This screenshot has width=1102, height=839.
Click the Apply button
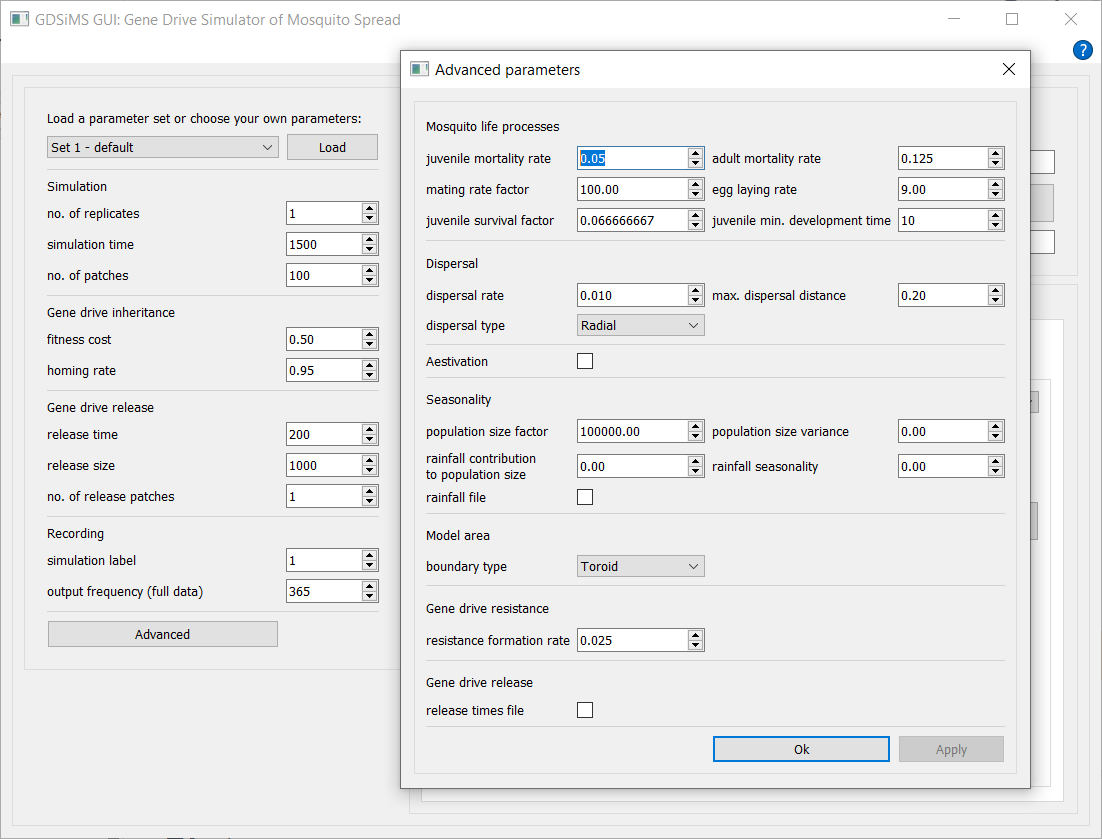tap(951, 749)
